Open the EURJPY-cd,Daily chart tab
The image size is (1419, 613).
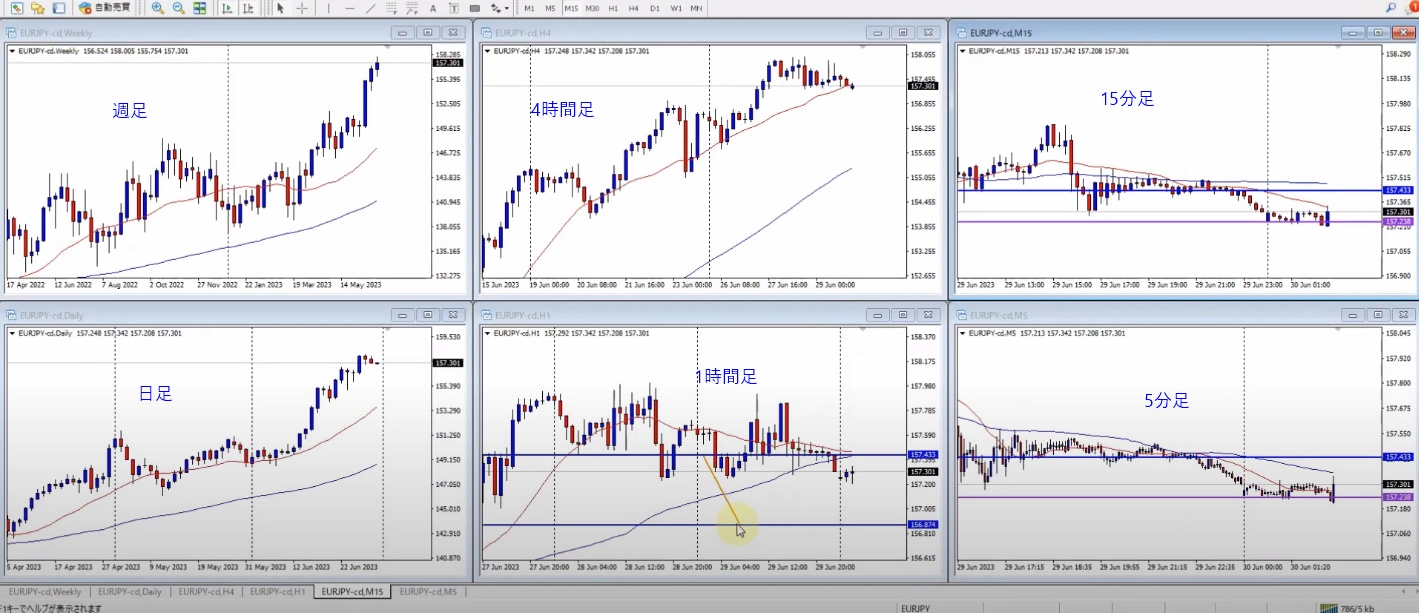tap(129, 592)
